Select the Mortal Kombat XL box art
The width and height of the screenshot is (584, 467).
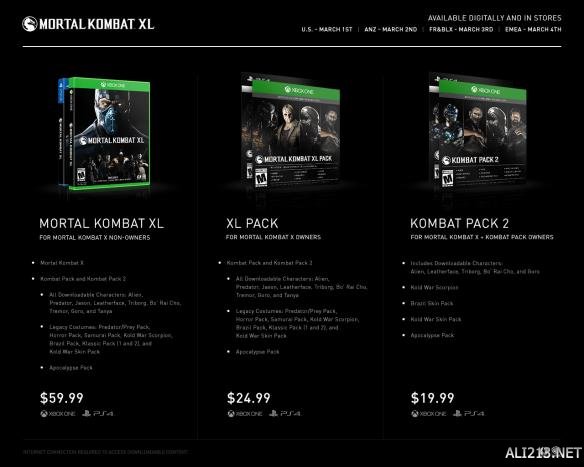[104, 133]
